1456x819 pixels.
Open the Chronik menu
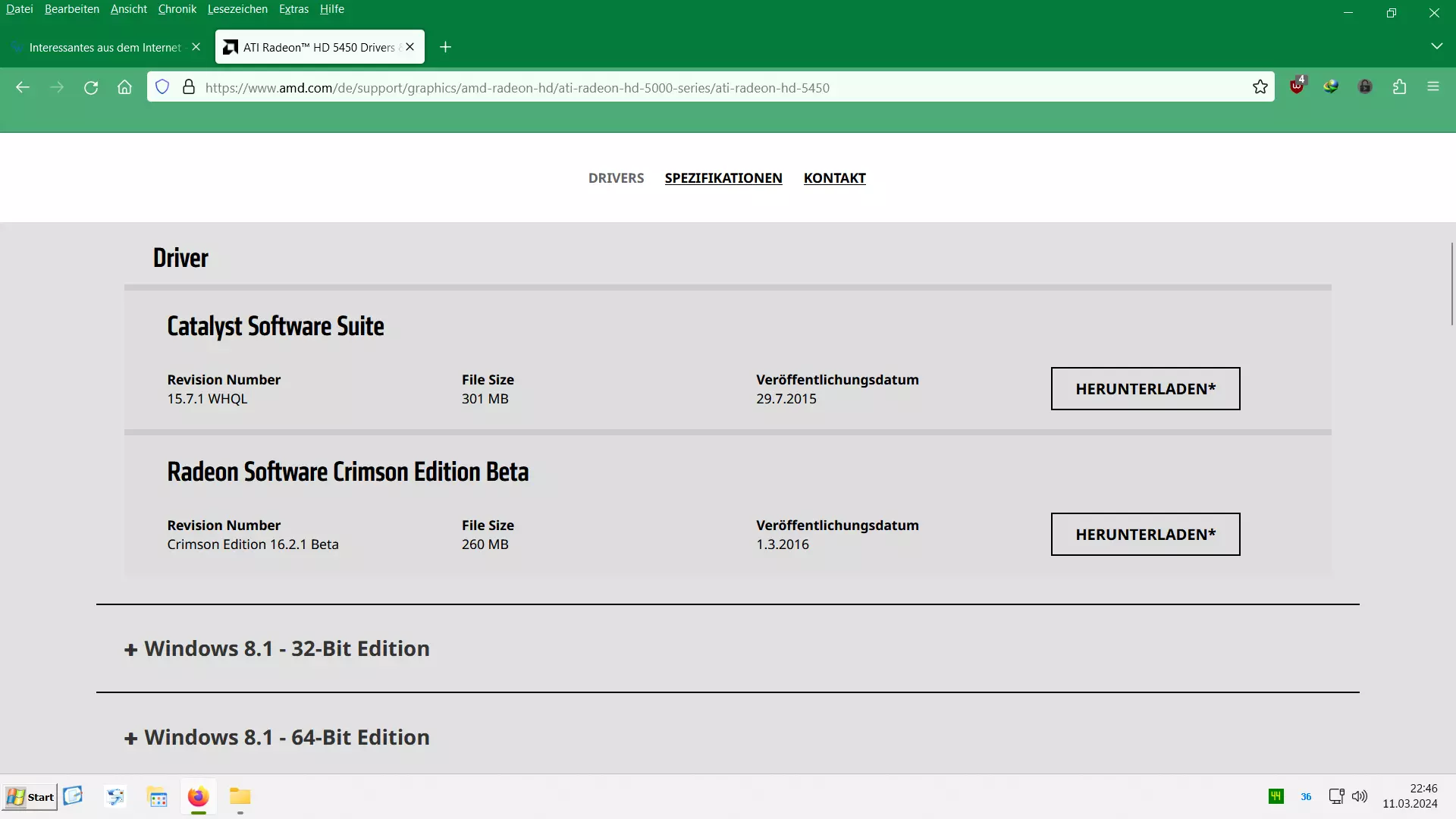click(177, 9)
